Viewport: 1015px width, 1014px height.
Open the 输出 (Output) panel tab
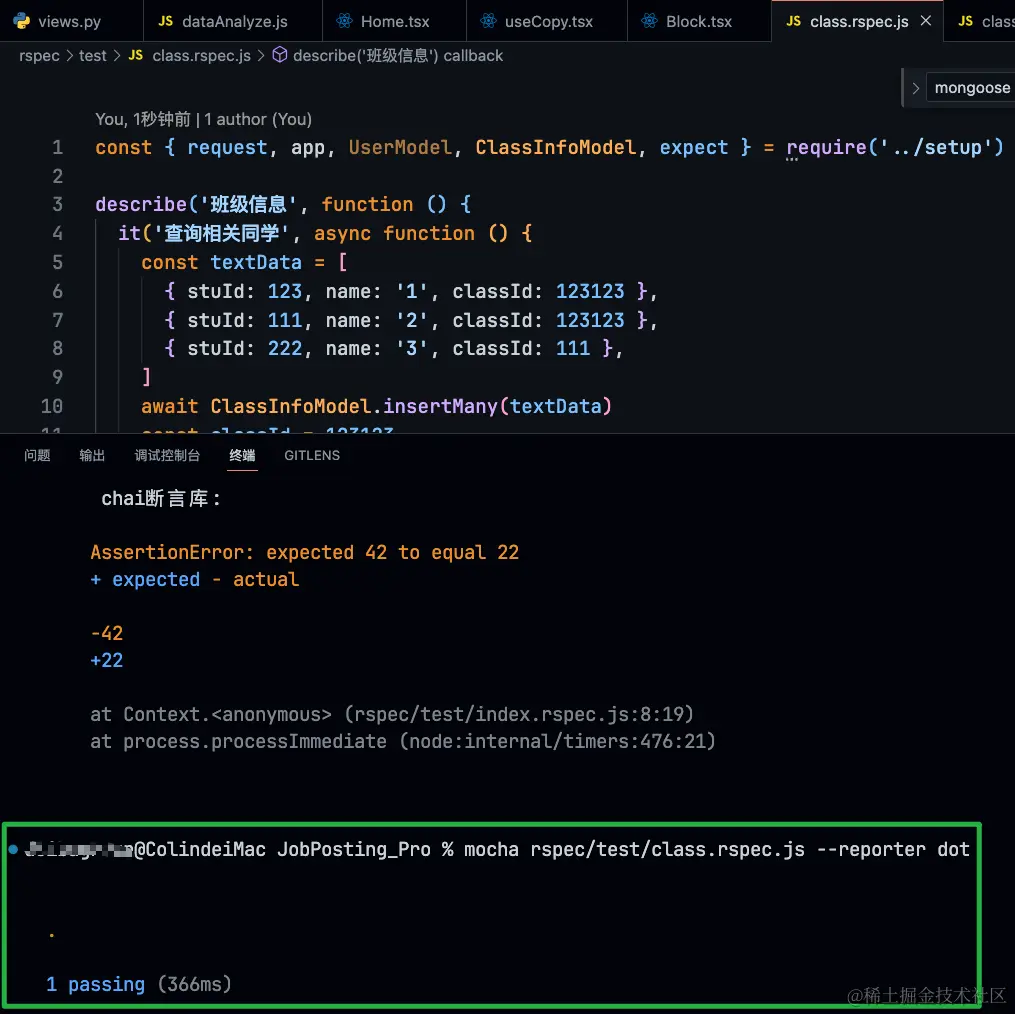coord(92,455)
